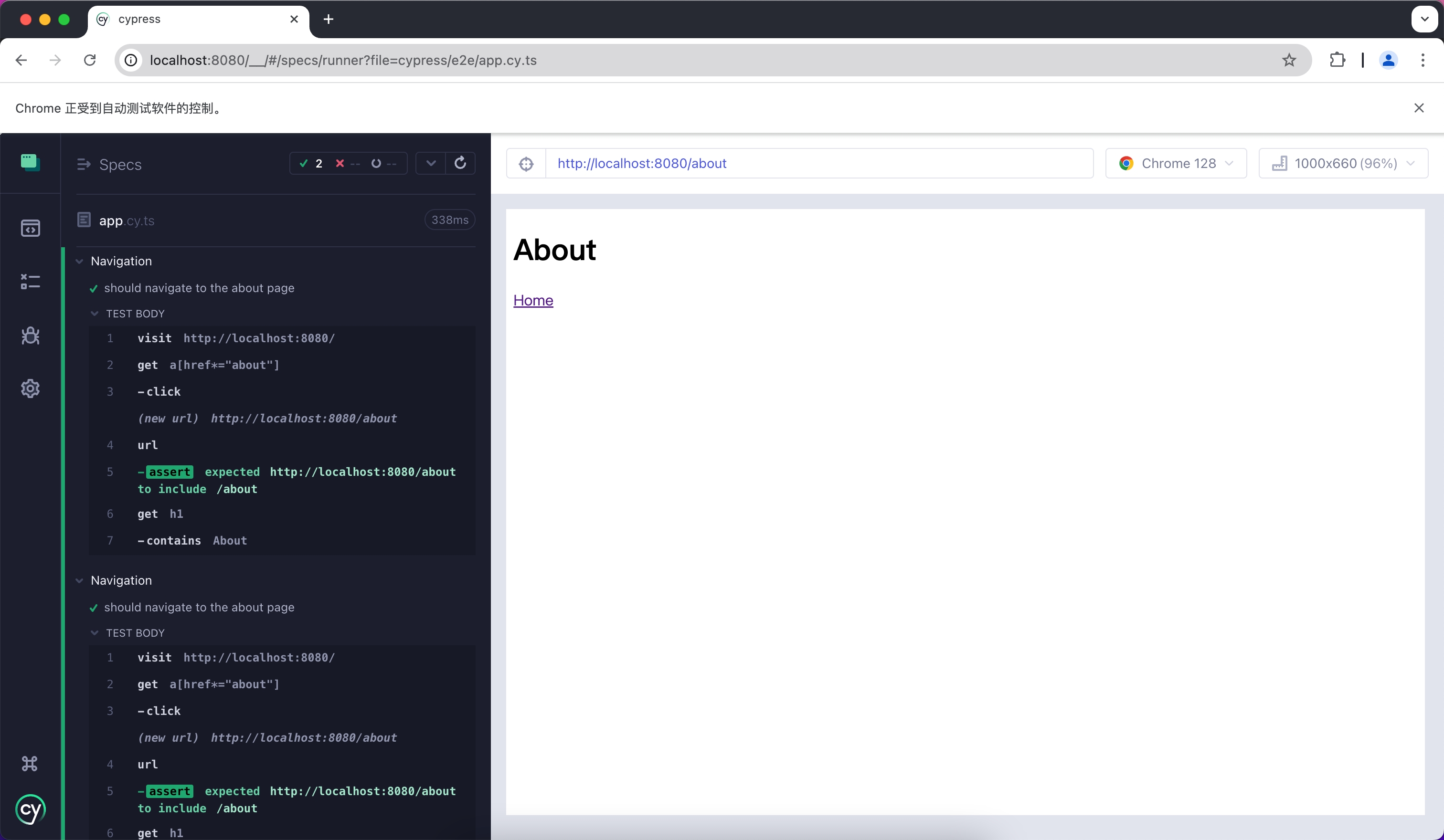Click the settings gear icon in sidebar

29,389
